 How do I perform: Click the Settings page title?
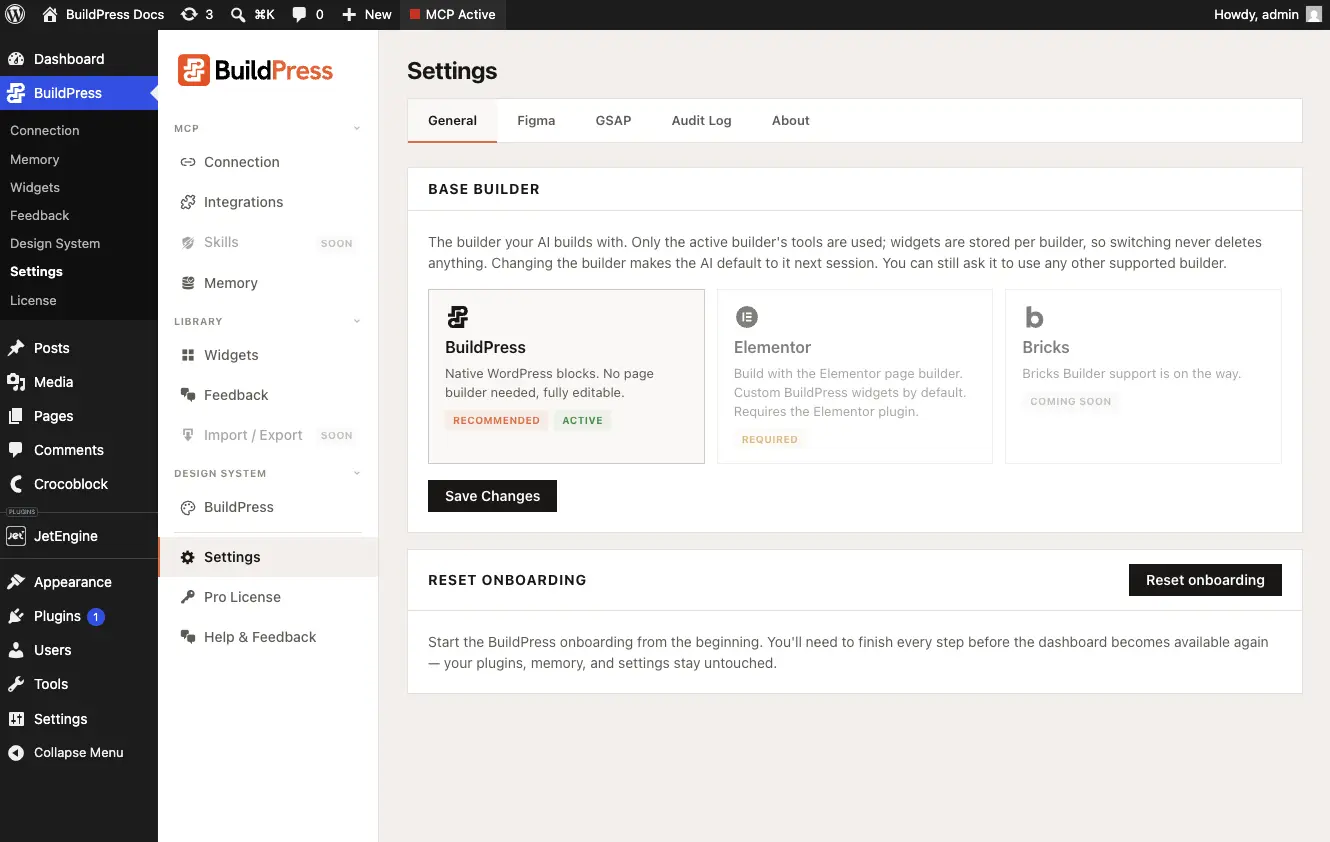coord(452,71)
